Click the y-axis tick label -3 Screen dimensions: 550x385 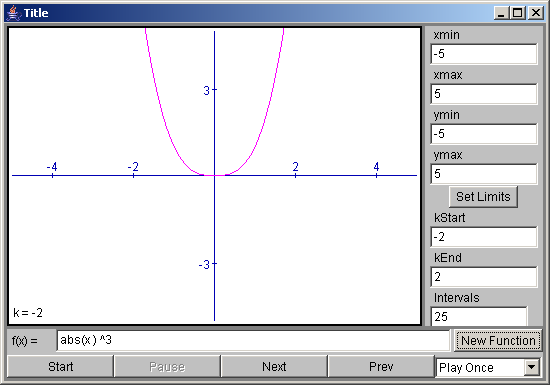pyautogui.click(x=204, y=265)
